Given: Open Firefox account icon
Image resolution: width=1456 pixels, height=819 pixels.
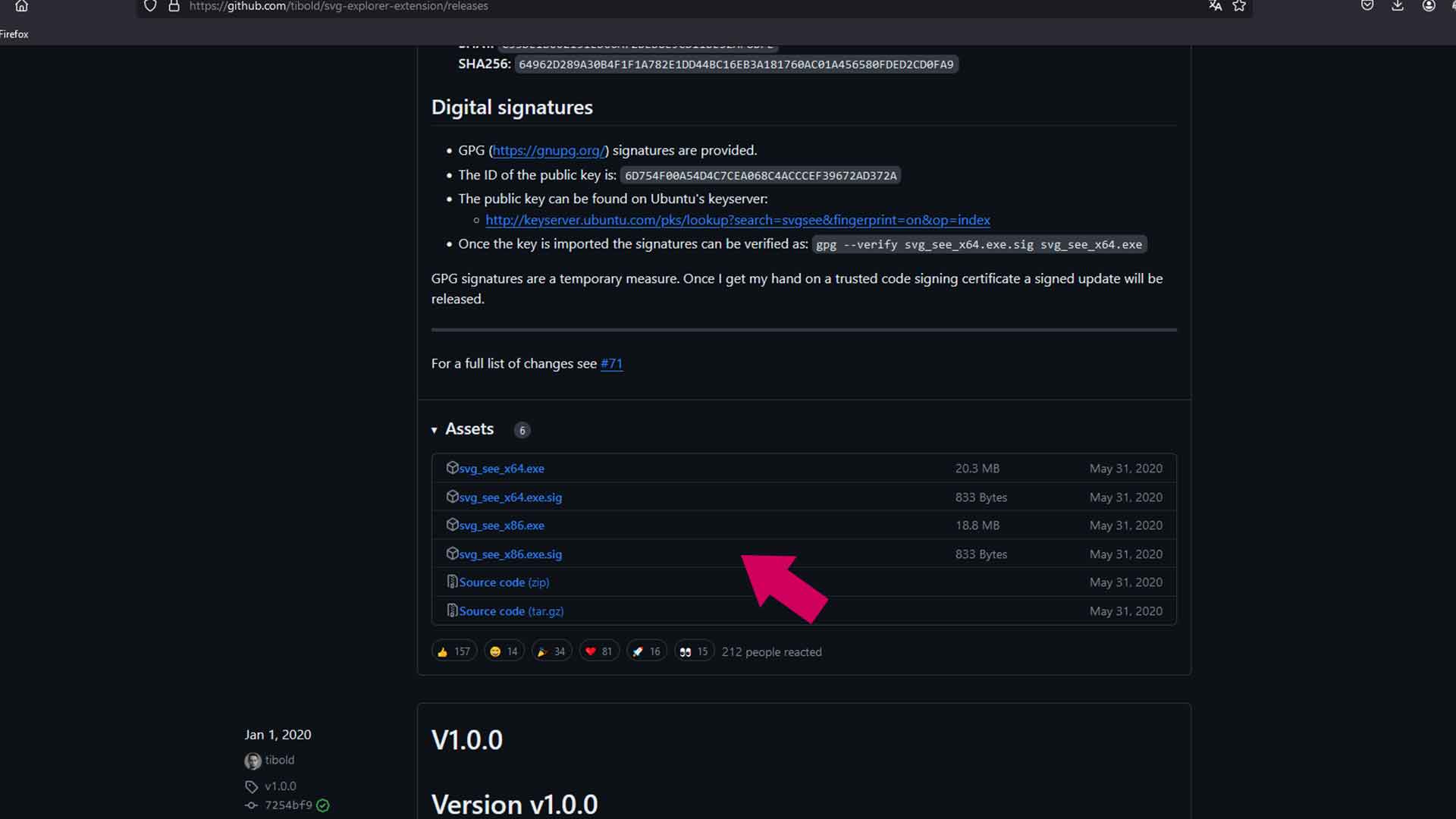Looking at the screenshot, I should coord(1429,6).
